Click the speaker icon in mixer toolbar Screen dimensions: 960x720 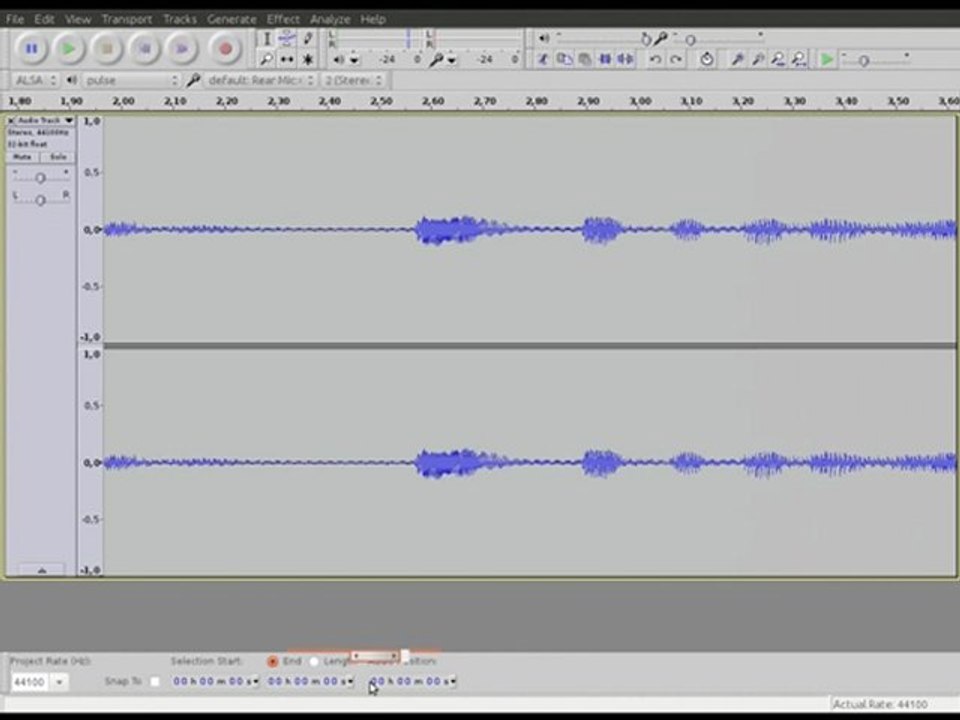click(x=544, y=39)
